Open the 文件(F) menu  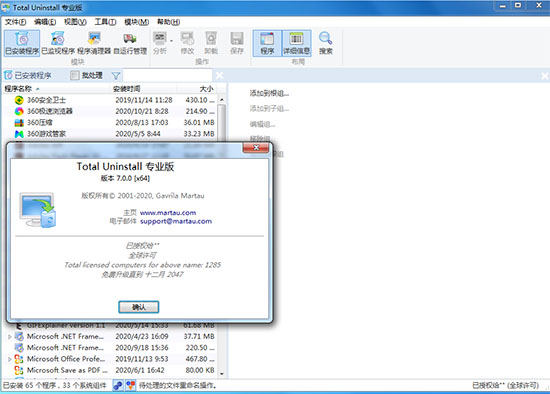point(15,22)
